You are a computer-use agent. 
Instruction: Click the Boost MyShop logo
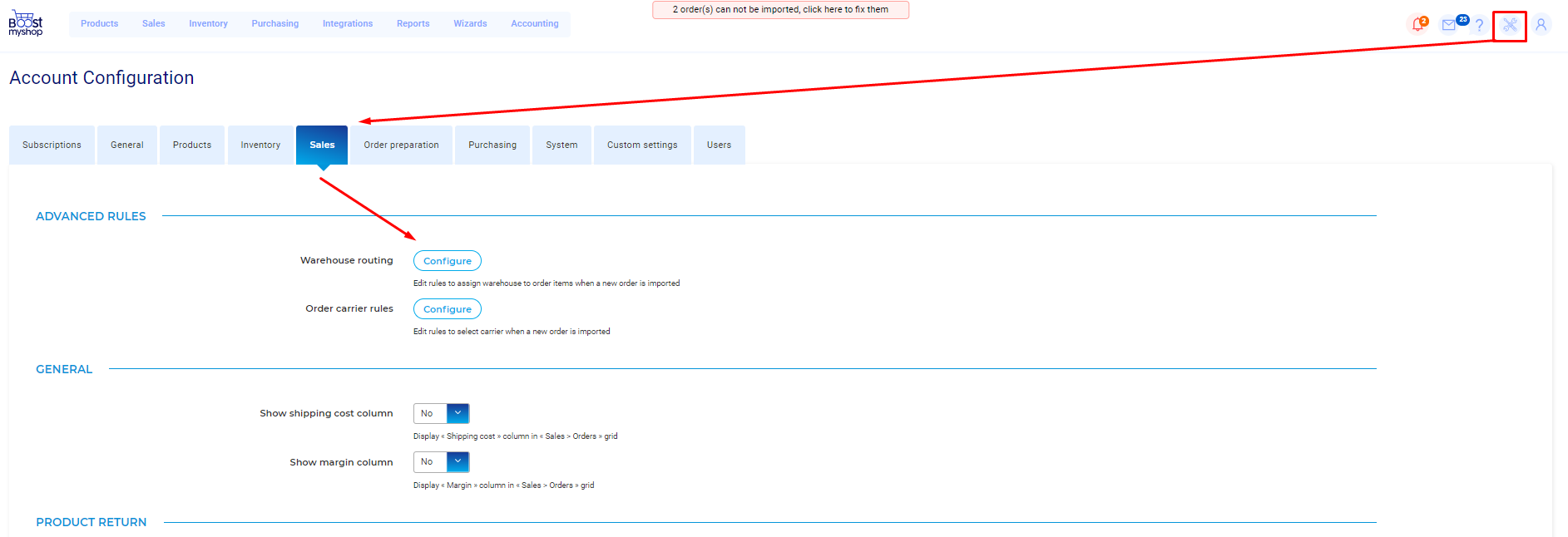(x=26, y=23)
